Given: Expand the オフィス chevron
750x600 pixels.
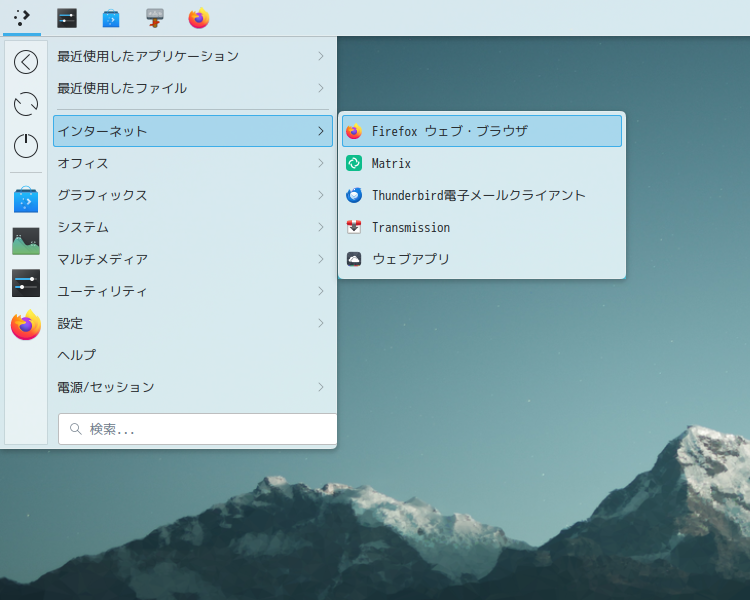Looking at the screenshot, I should pos(321,163).
